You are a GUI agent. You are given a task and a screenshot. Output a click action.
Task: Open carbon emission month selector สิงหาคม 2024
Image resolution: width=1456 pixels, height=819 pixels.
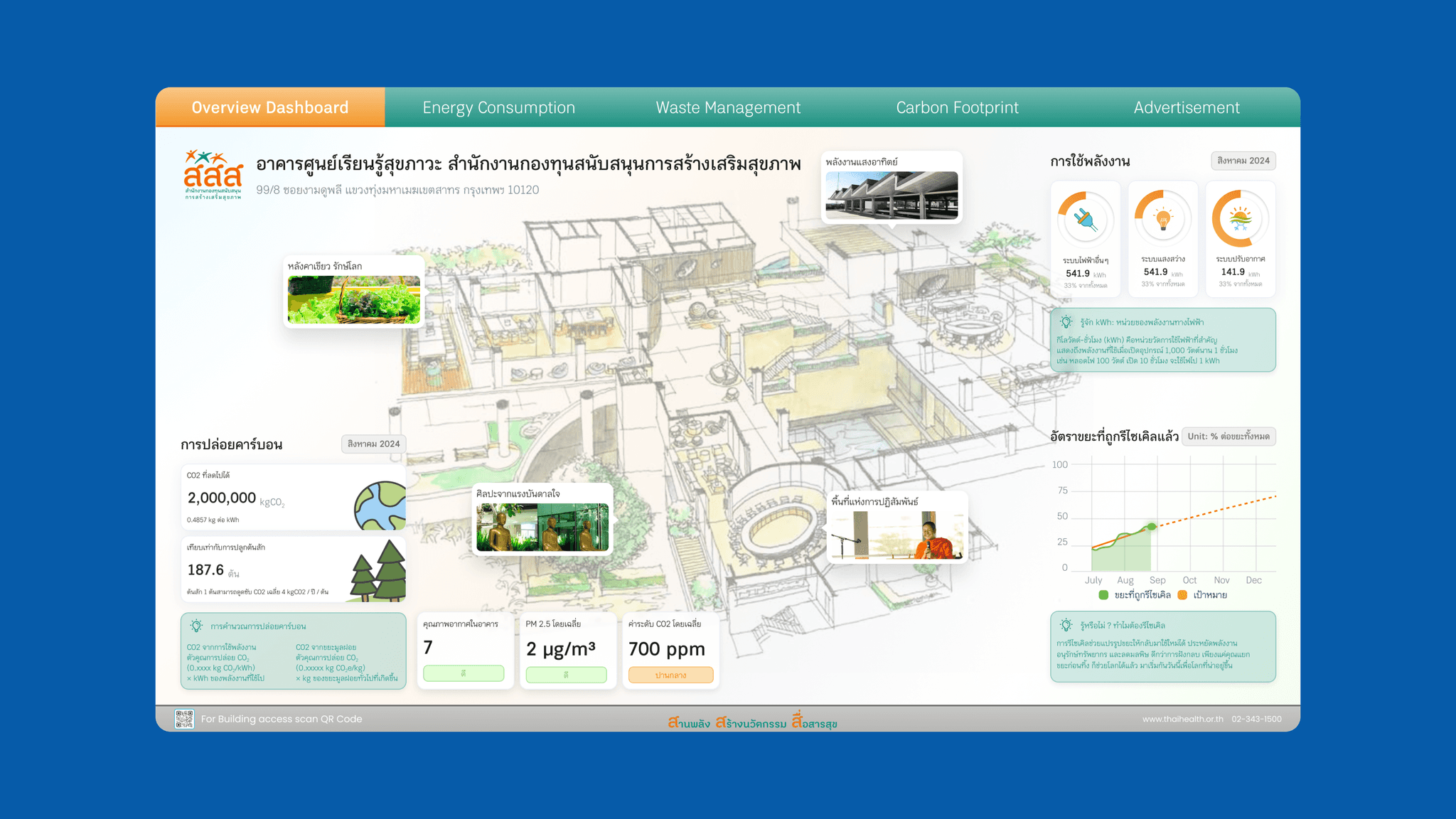(373, 444)
